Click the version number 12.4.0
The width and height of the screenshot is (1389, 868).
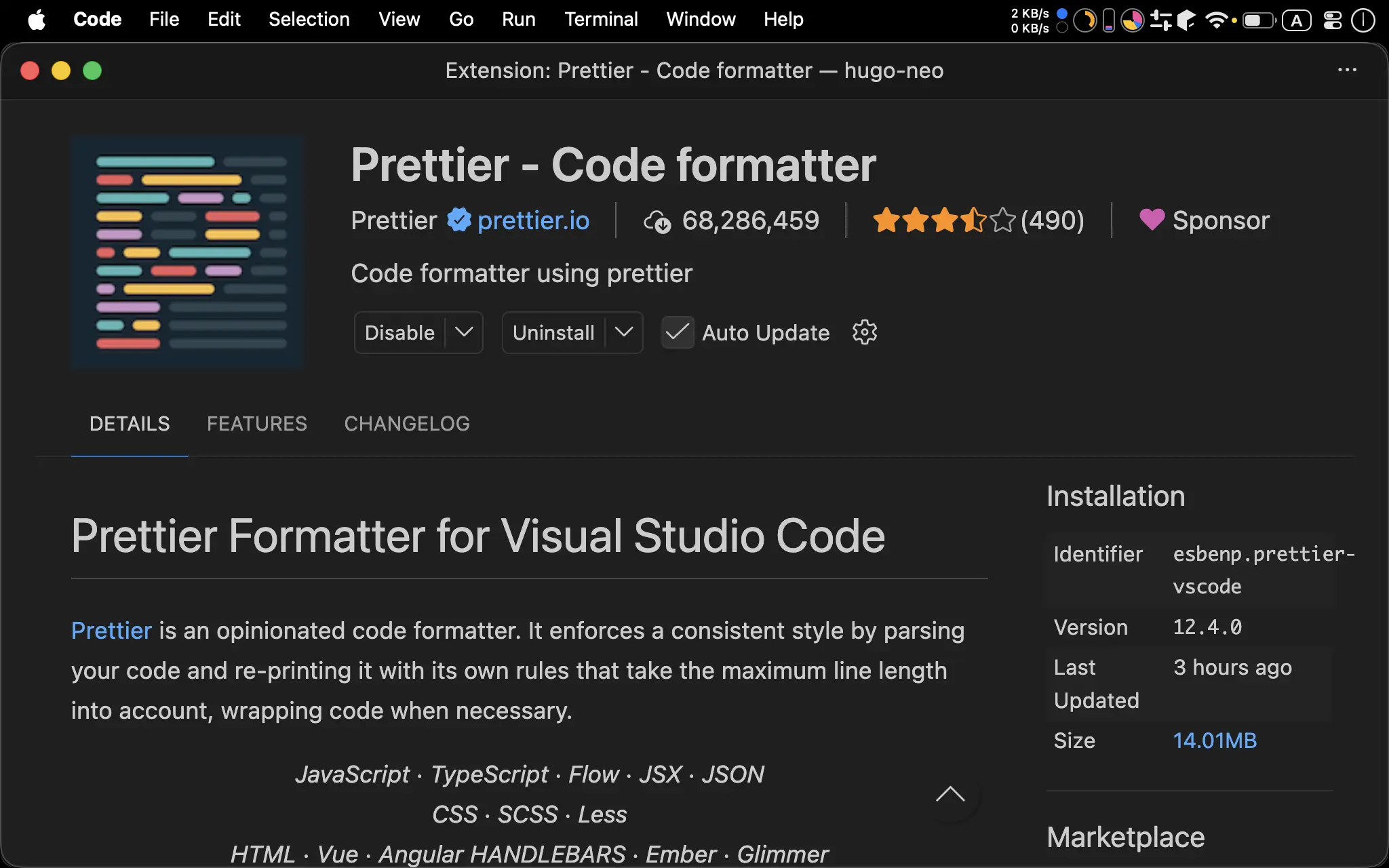point(1207,627)
